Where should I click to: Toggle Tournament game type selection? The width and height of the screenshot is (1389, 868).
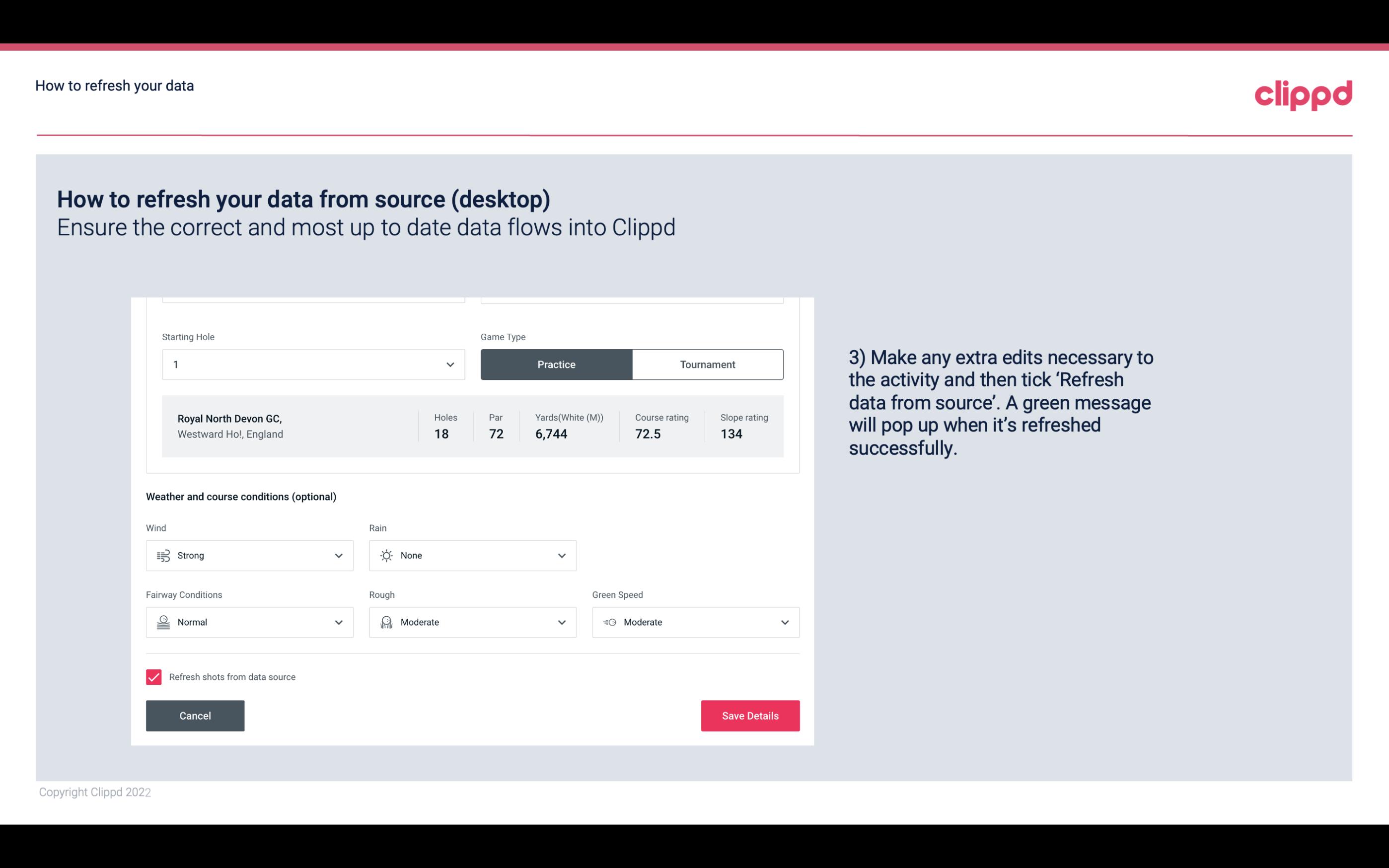tap(707, 364)
